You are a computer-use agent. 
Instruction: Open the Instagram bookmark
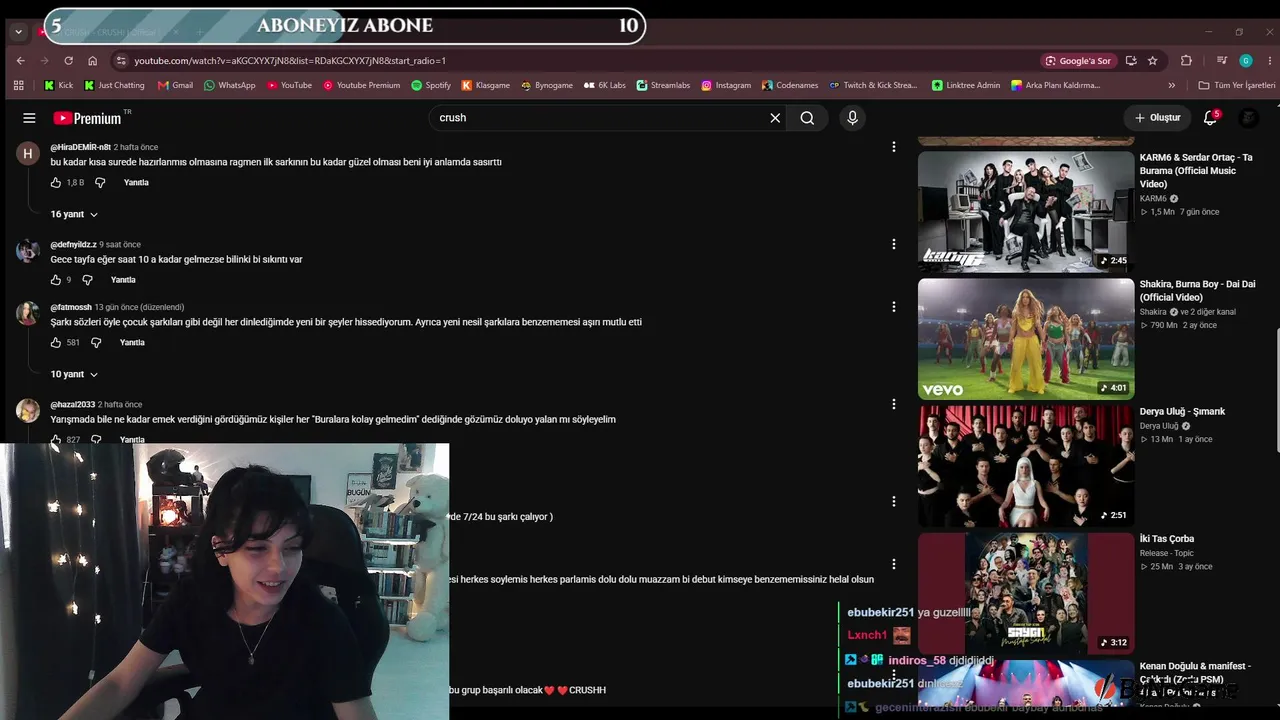(726, 85)
